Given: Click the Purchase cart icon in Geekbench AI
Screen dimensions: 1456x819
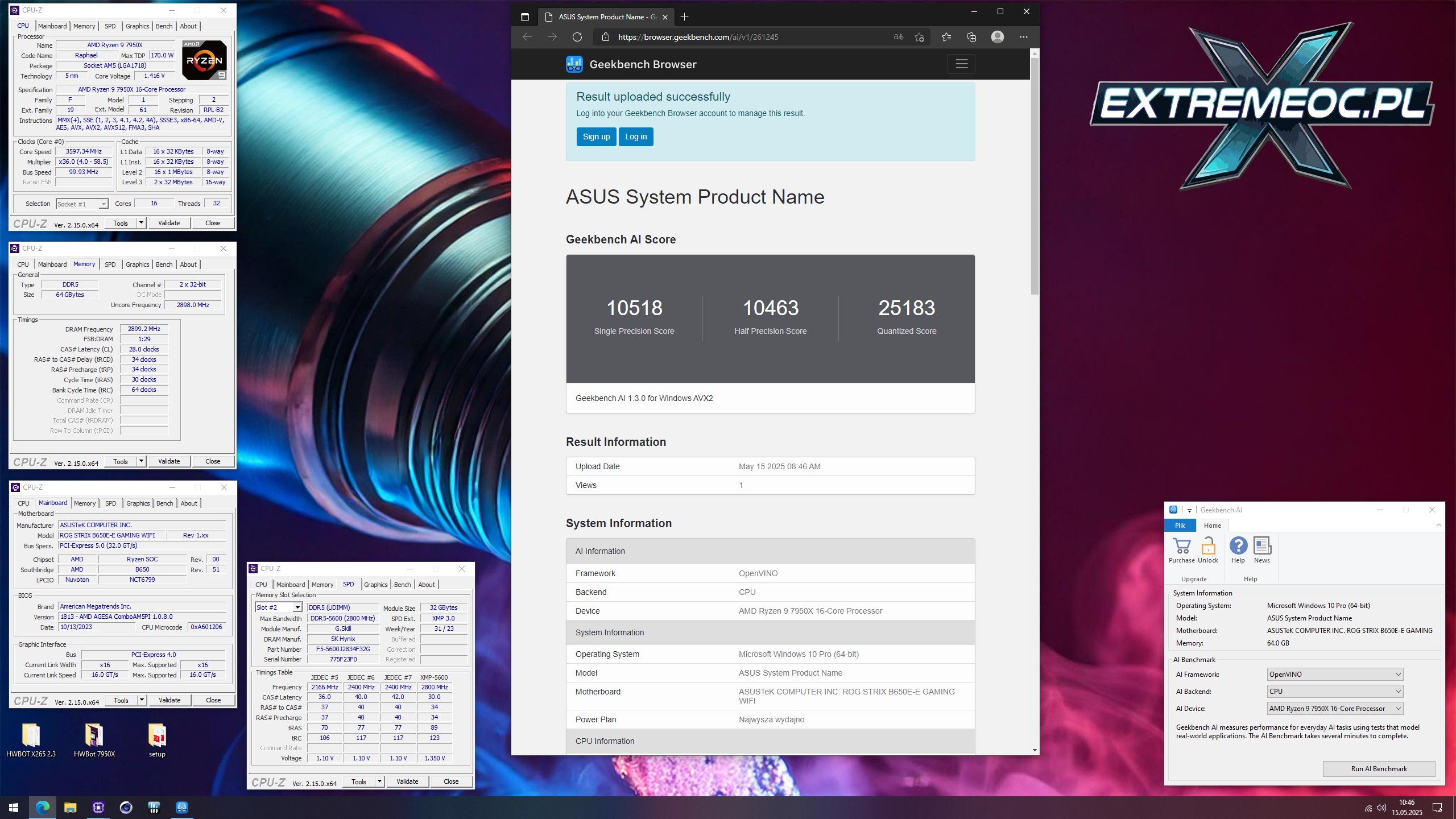Looking at the screenshot, I should 1181,546.
